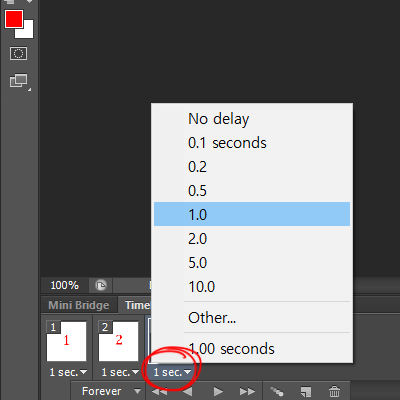Choose 5.0 delay option

[x=252, y=263]
